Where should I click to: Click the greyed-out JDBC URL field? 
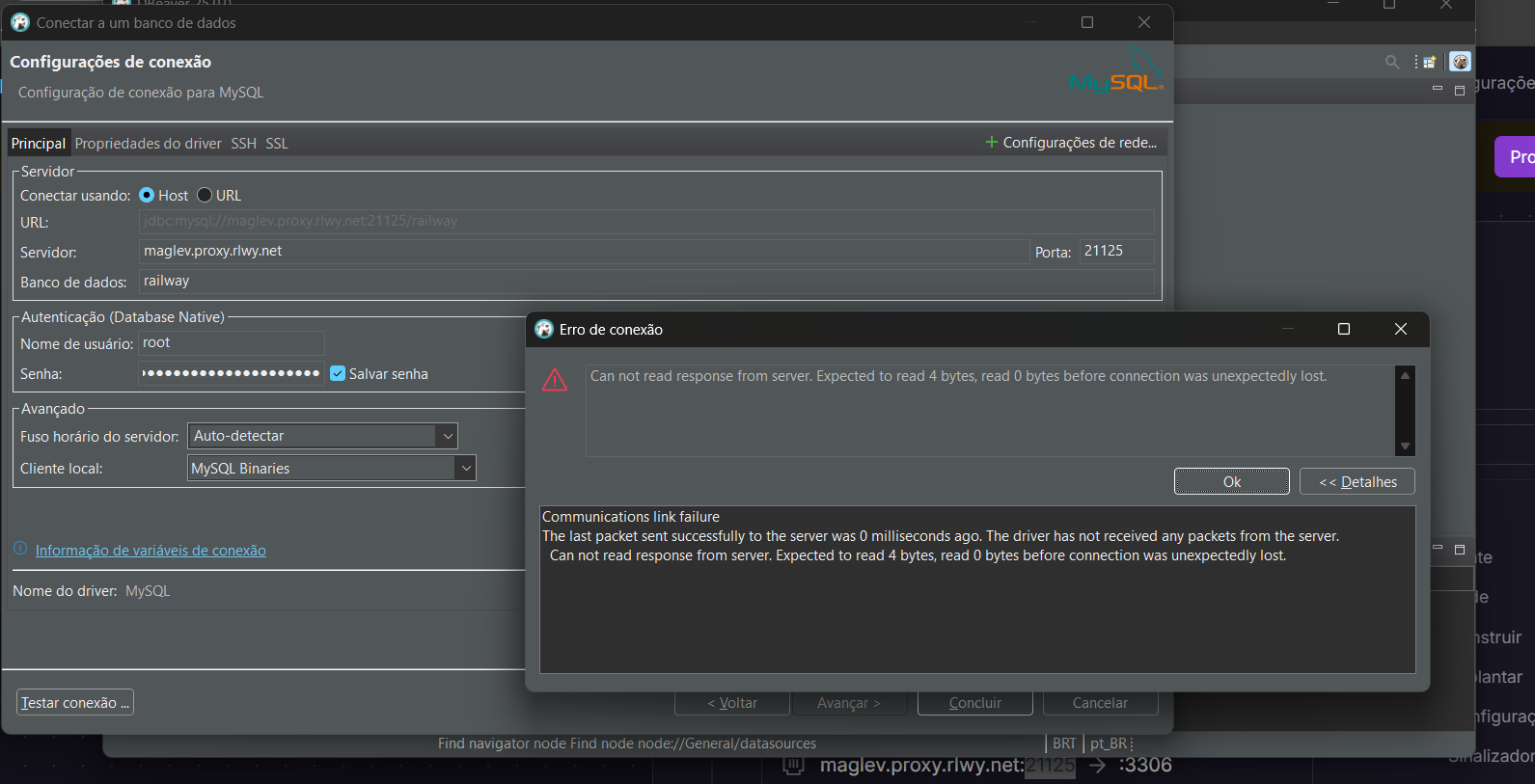pyautogui.click(x=646, y=221)
